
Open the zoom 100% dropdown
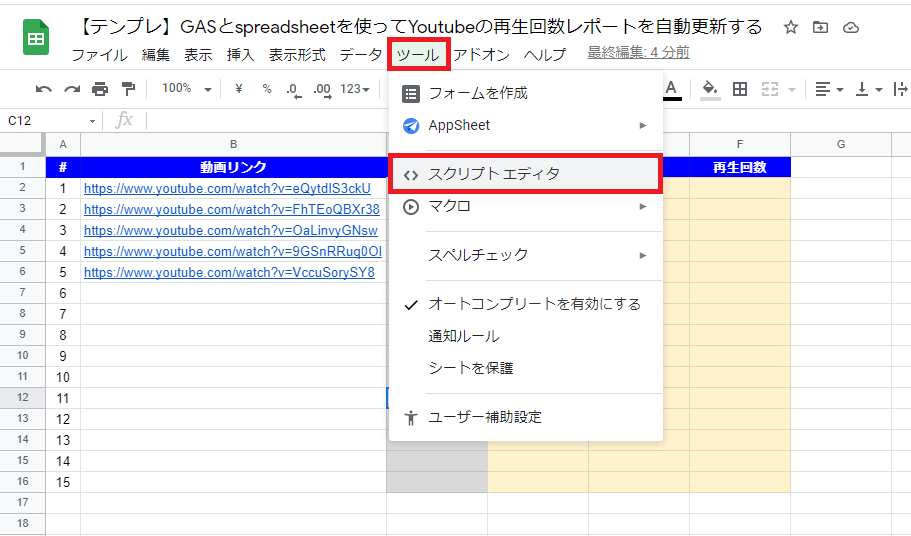click(186, 89)
